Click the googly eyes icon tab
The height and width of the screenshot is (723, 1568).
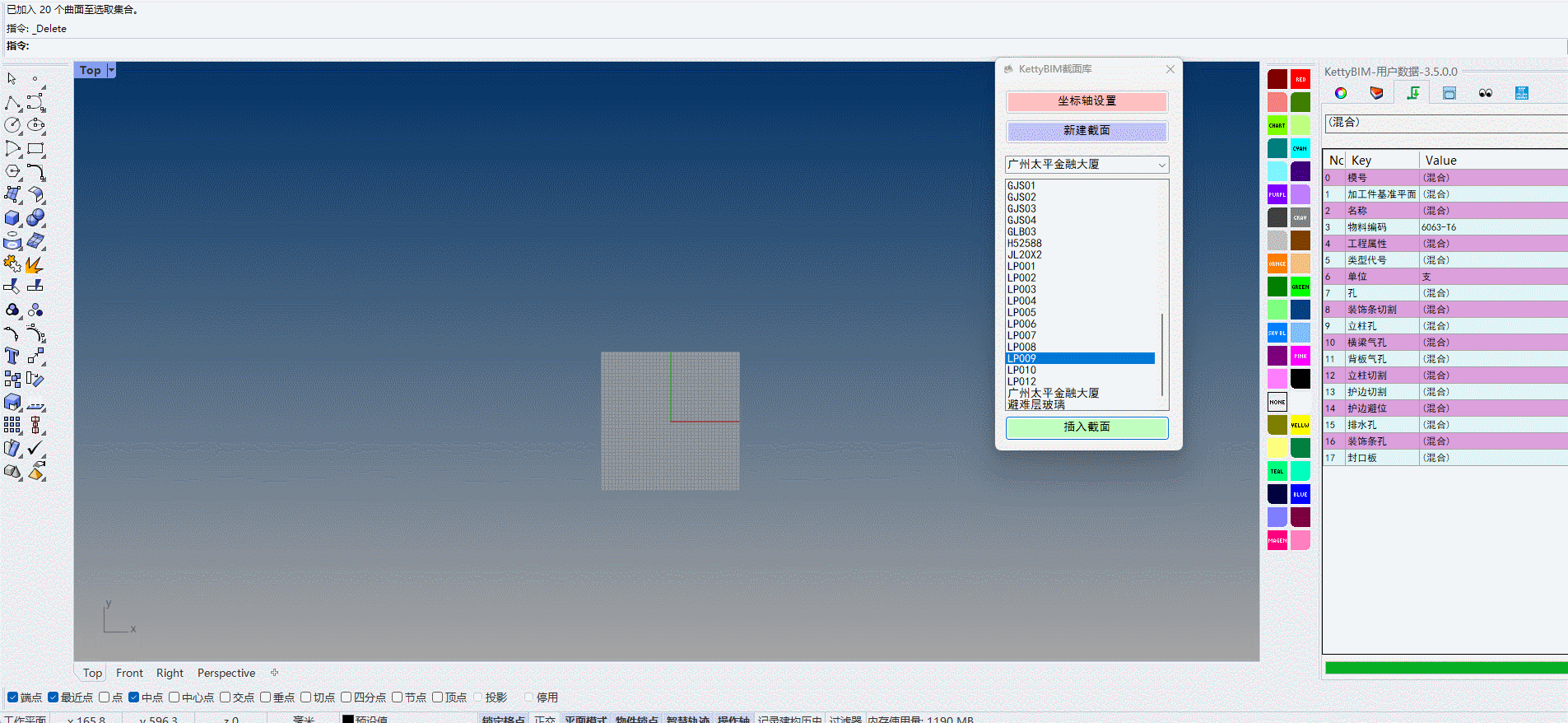pos(1486,93)
